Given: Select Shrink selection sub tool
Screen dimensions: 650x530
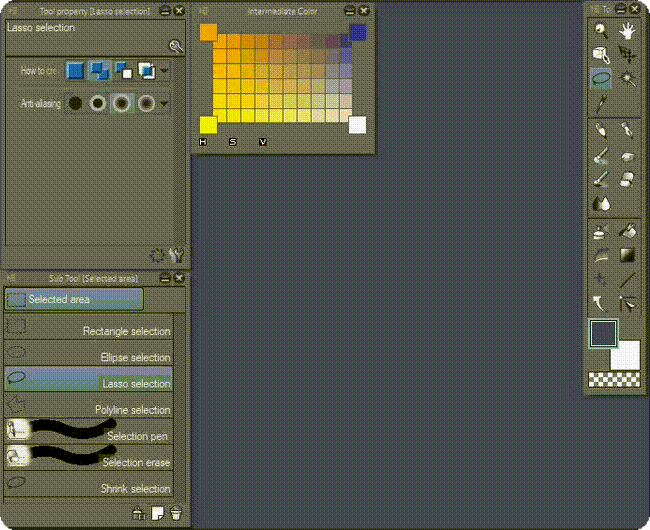Looking at the screenshot, I should (x=89, y=484).
